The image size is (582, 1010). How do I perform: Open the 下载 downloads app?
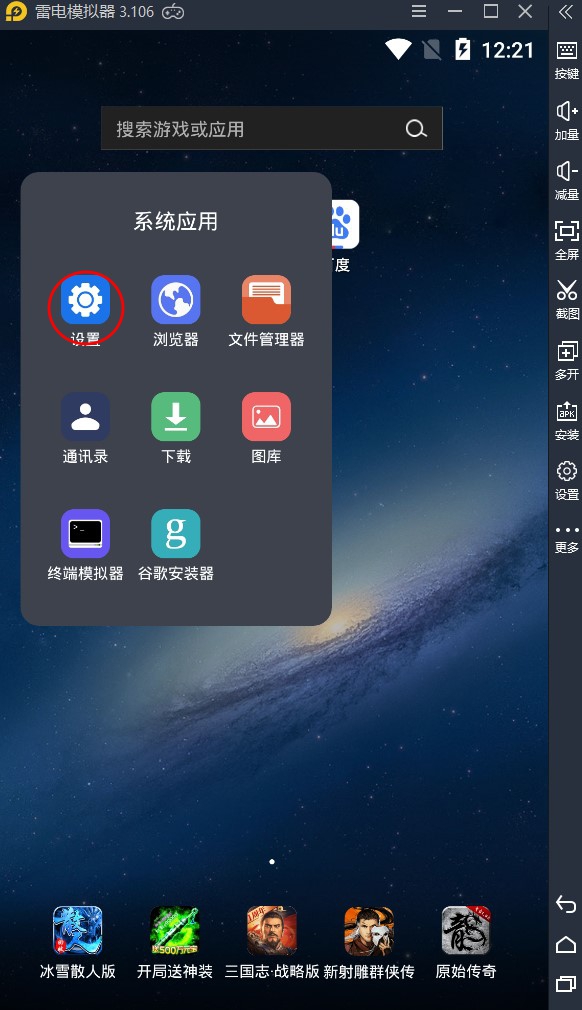pos(176,417)
